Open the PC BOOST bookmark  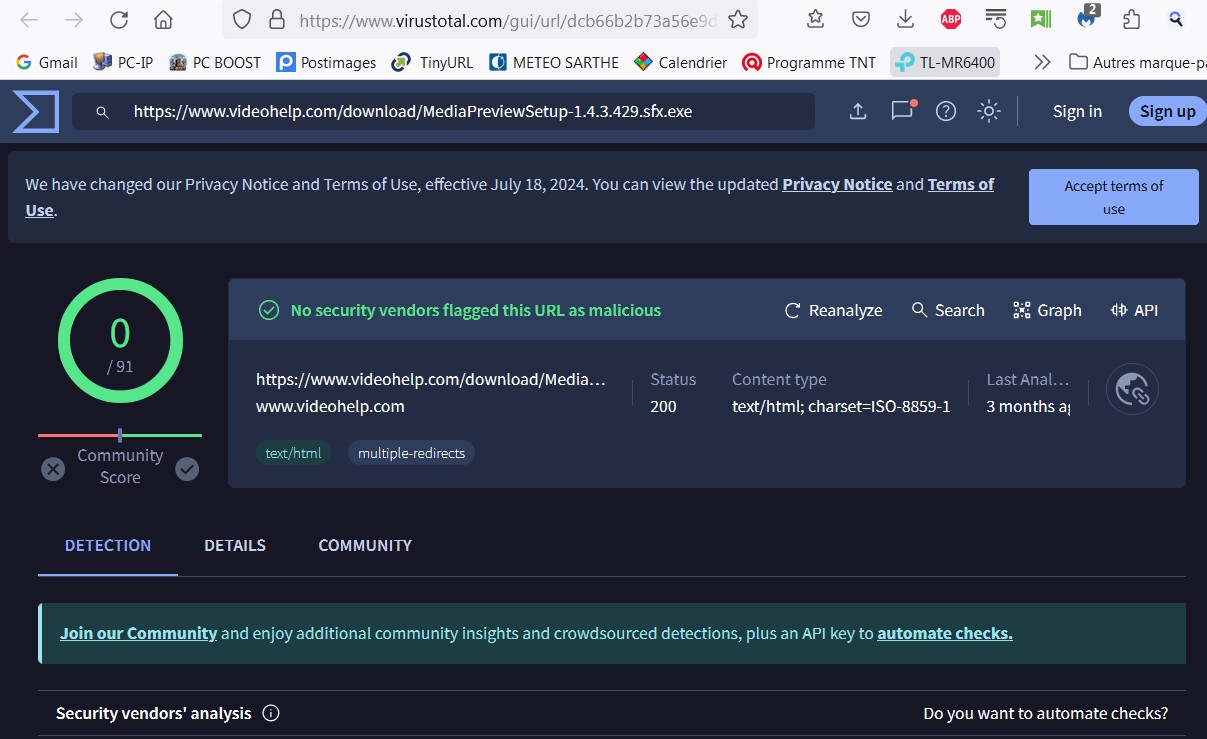coord(215,62)
